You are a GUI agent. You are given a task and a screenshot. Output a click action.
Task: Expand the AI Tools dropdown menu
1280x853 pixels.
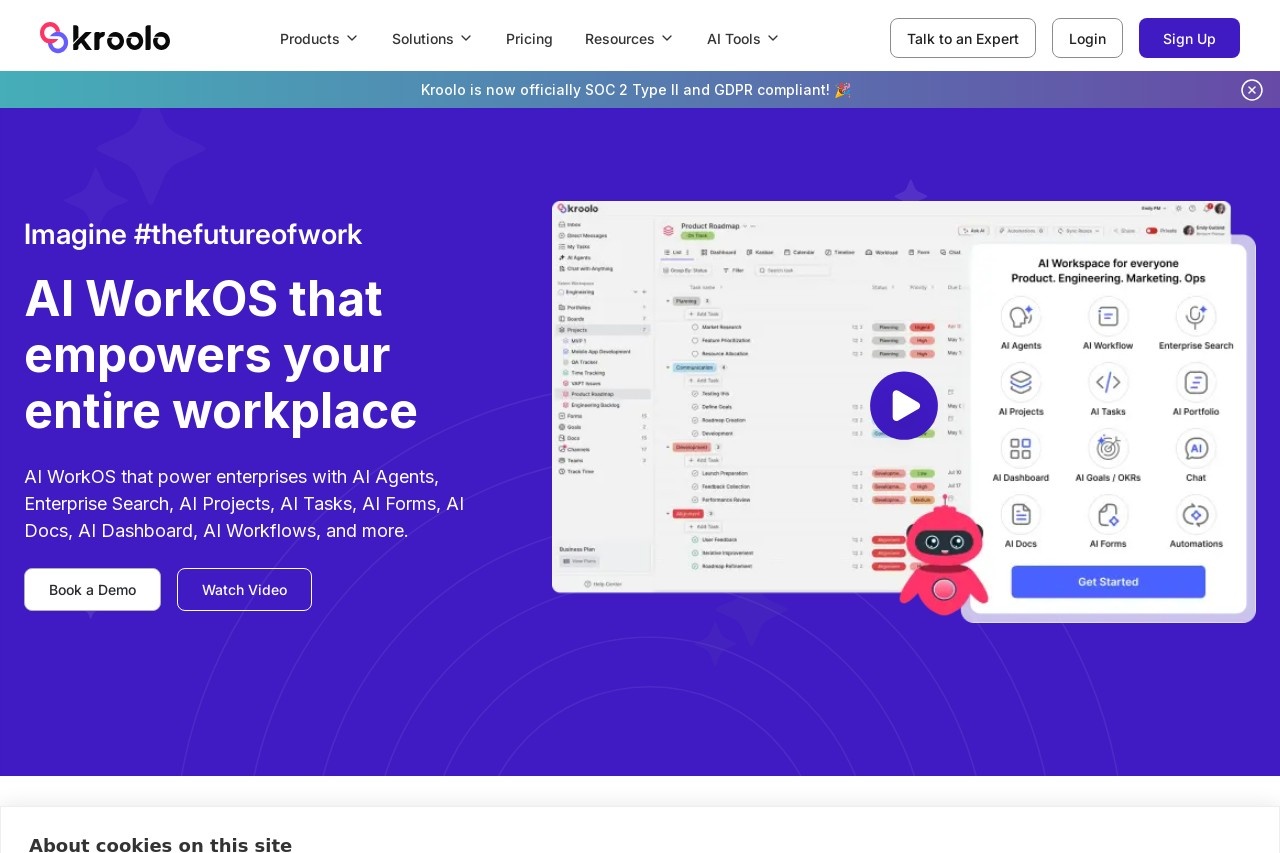pyautogui.click(x=743, y=39)
